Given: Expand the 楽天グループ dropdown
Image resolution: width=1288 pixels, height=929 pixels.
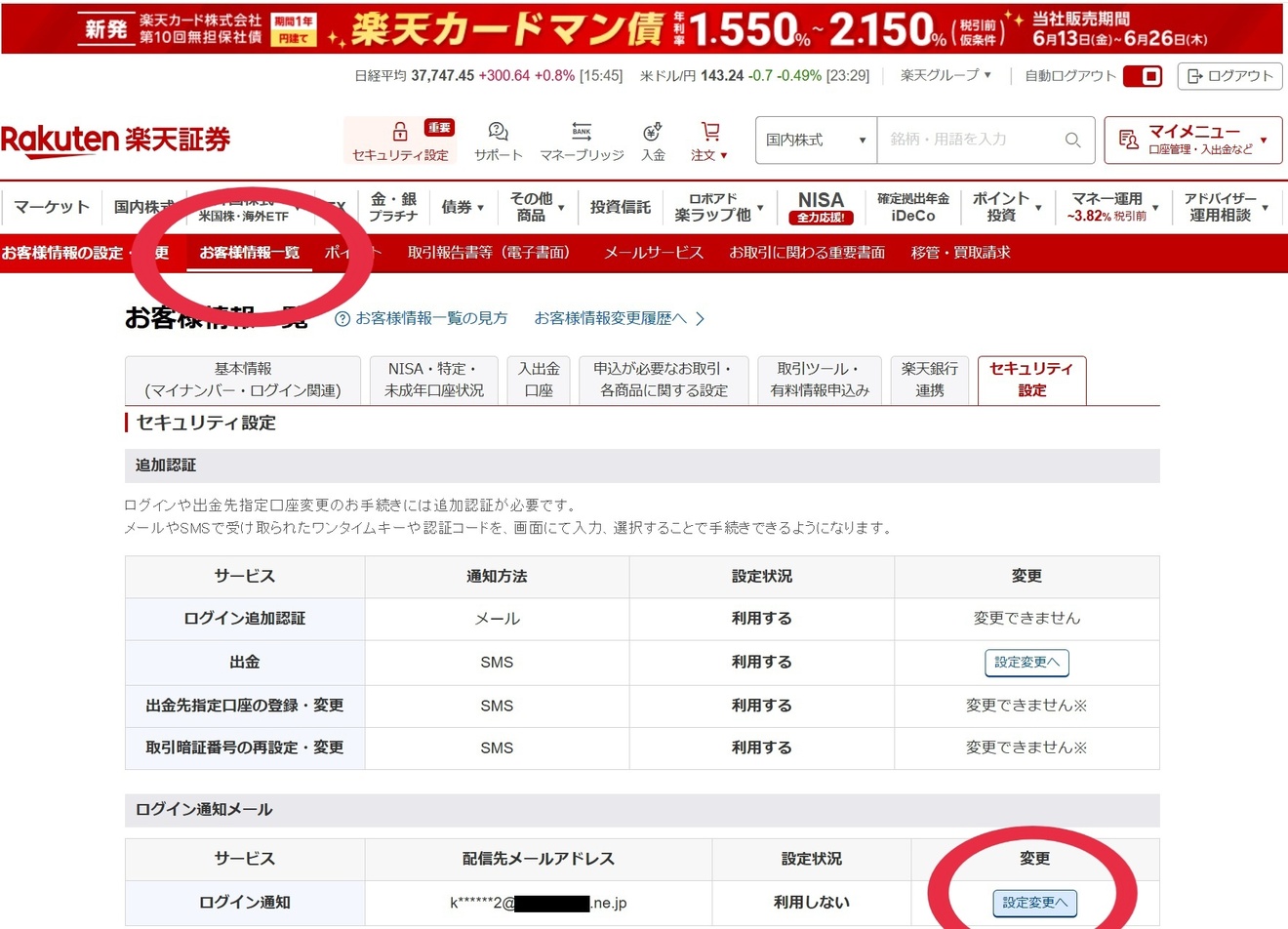Looking at the screenshot, I should (x=946, y=75).
